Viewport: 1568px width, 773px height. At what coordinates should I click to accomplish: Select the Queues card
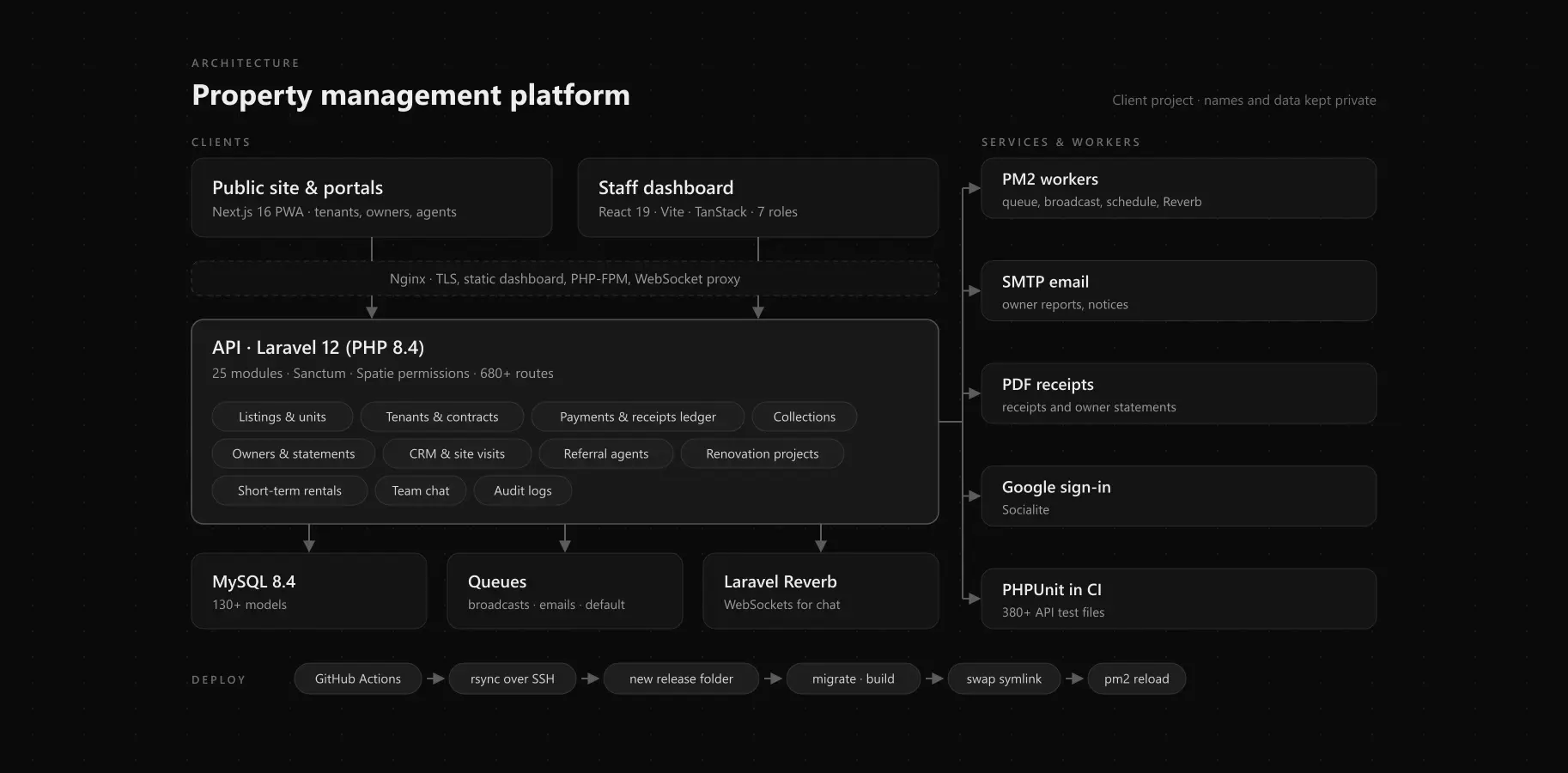click(565, 591)
